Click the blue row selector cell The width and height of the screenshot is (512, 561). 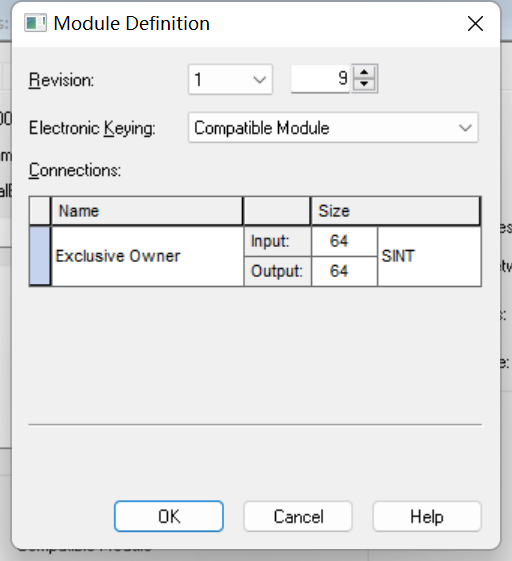40,256
